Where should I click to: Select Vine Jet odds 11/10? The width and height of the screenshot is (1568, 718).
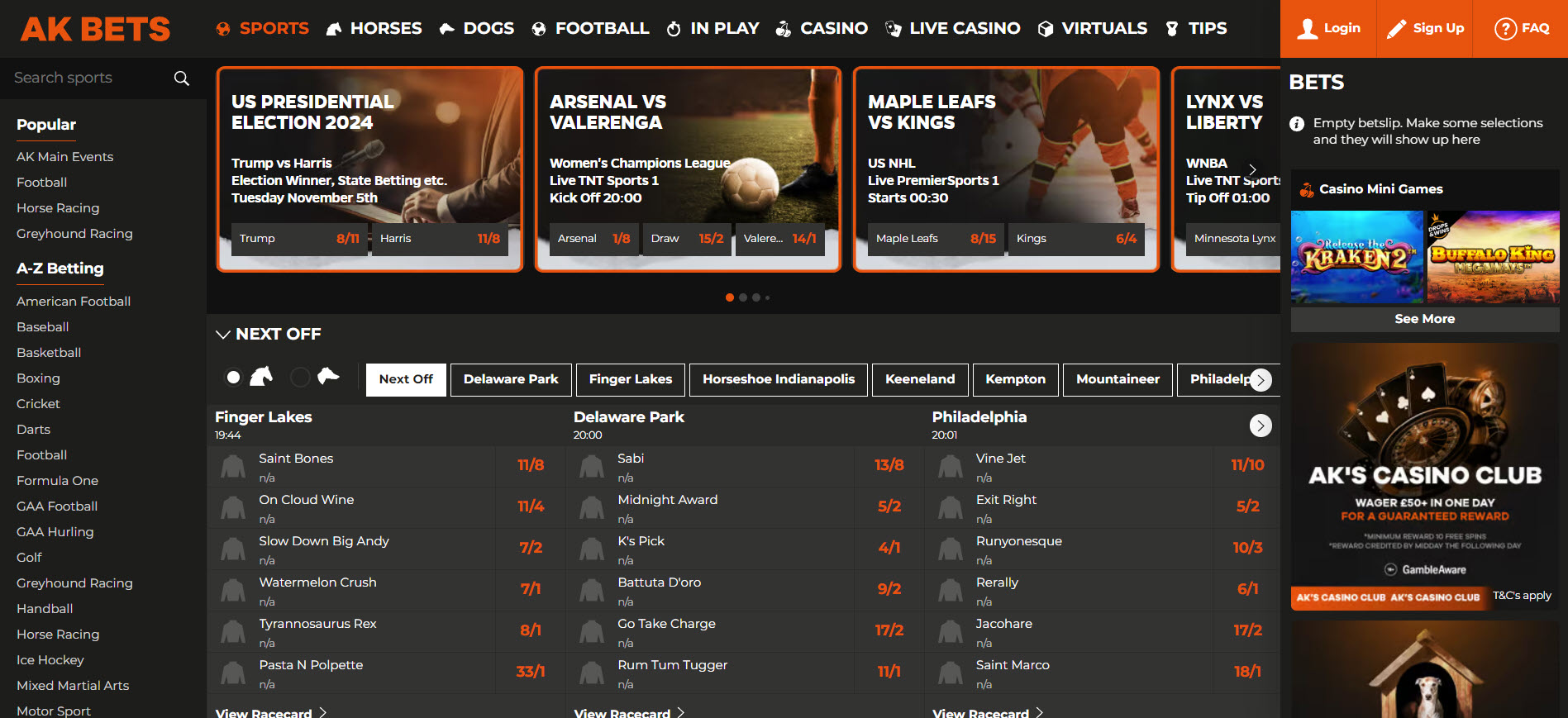coord(1247,465)
